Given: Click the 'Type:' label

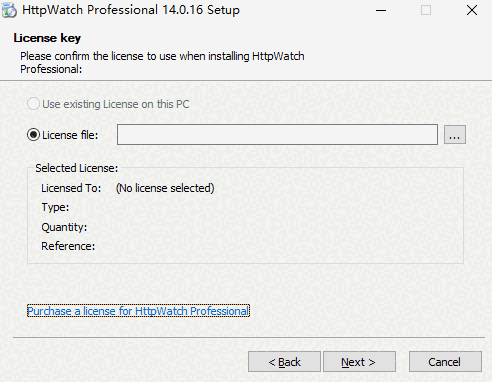Looking at the screenshot, I should click(x=55, y=207).
